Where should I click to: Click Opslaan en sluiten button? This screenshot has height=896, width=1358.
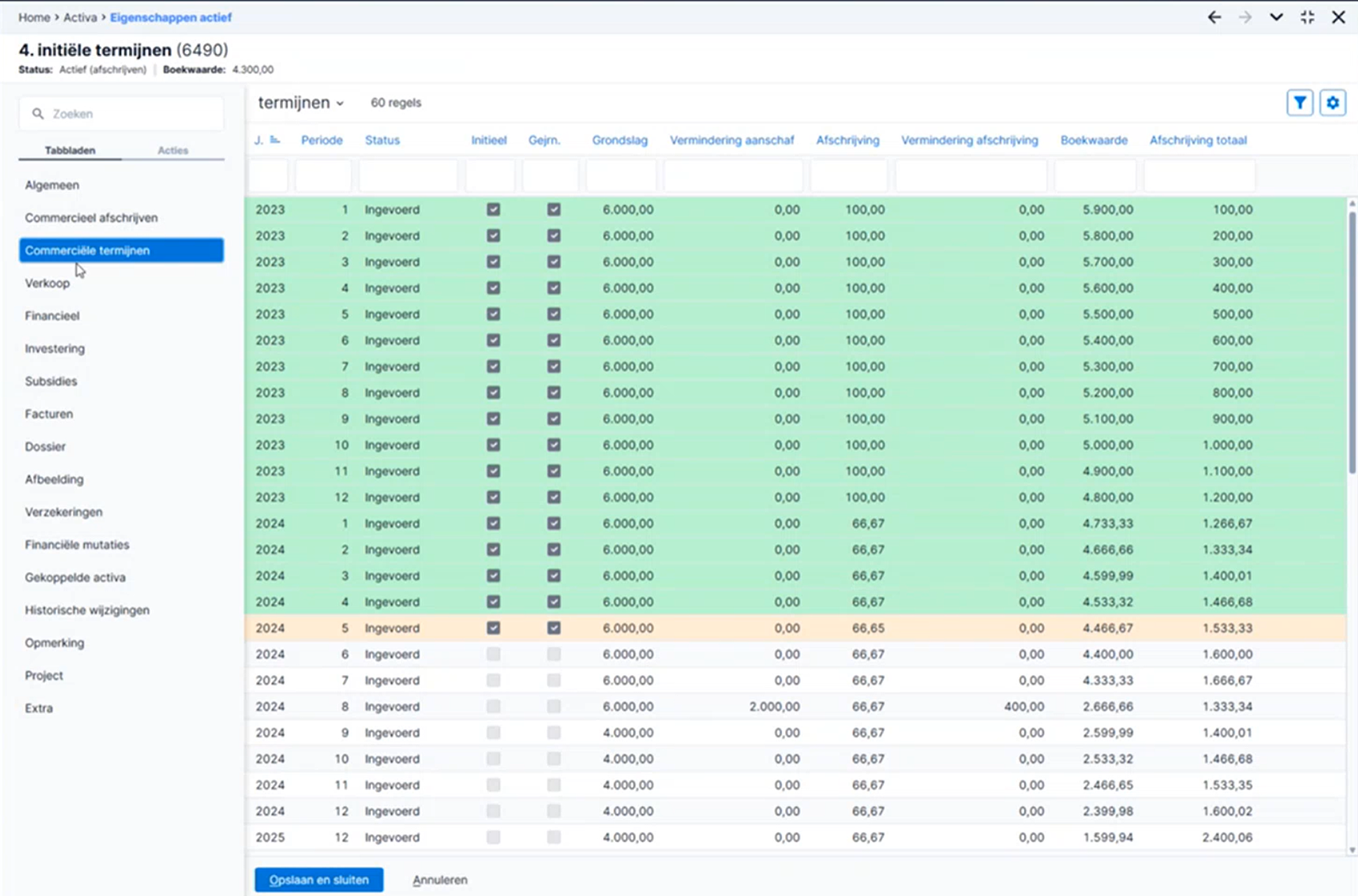pyautogui.click(x=318, y=880)
